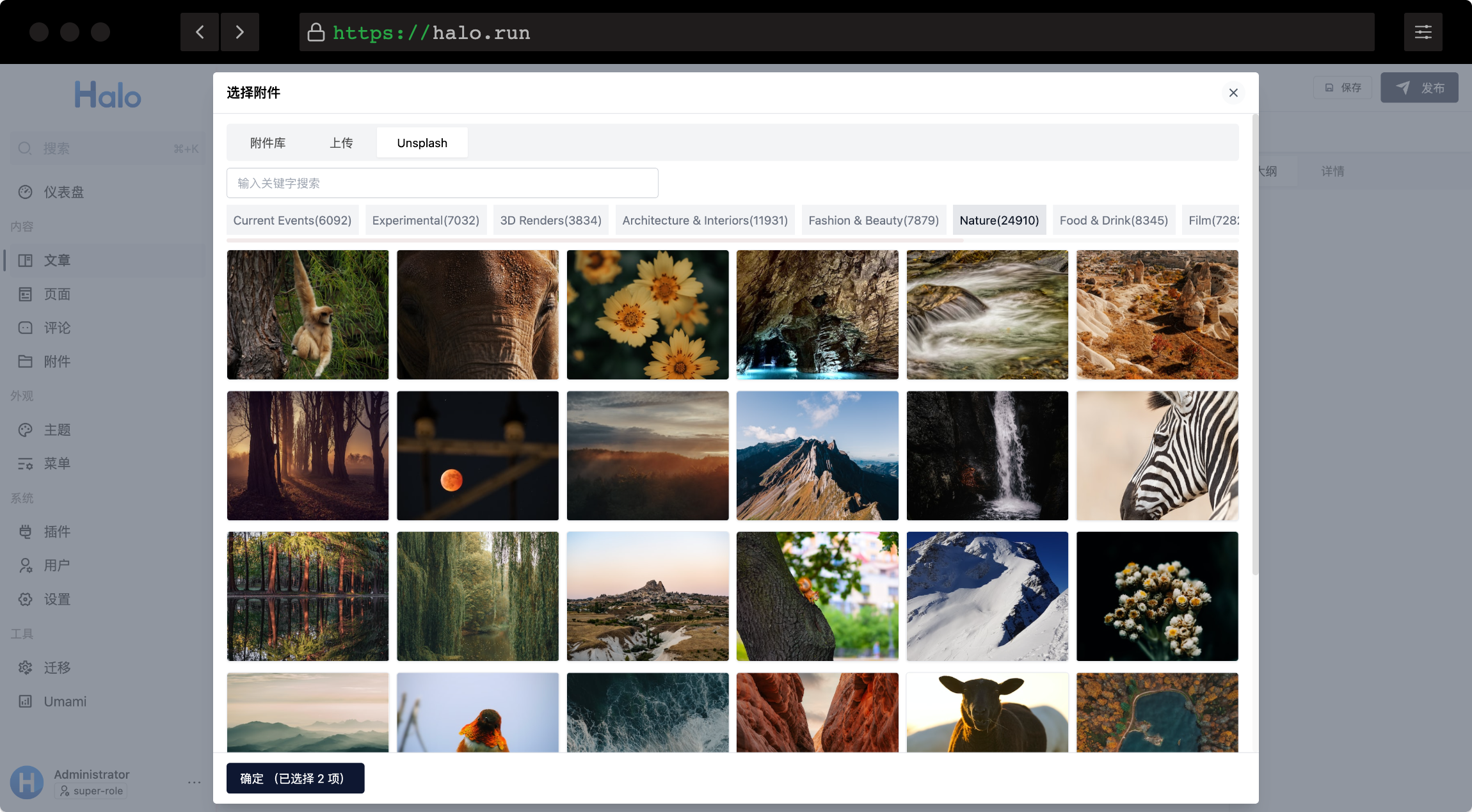
Task: Click the keyword search input field
Action: [x=442, y=183]
